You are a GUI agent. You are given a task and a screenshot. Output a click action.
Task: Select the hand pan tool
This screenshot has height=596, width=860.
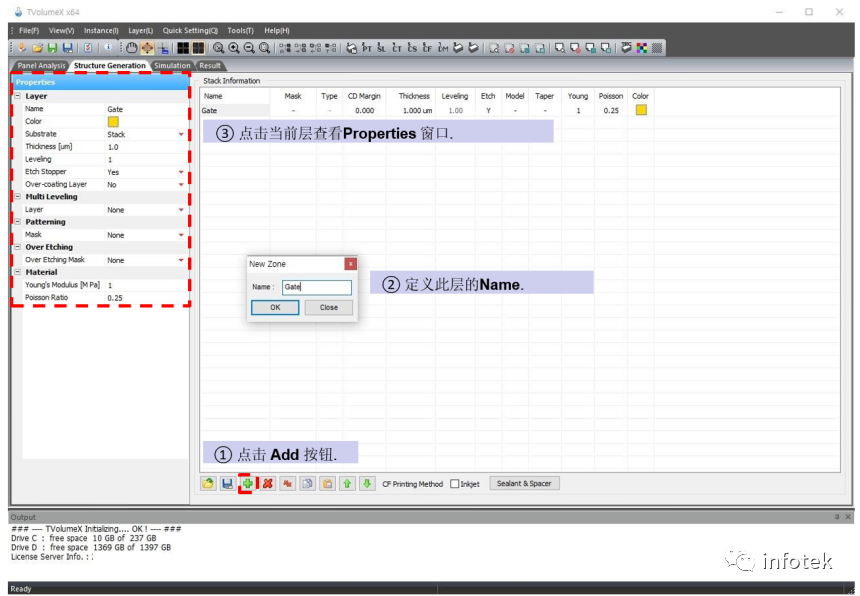pyautogui.click(x=132, y=48)
